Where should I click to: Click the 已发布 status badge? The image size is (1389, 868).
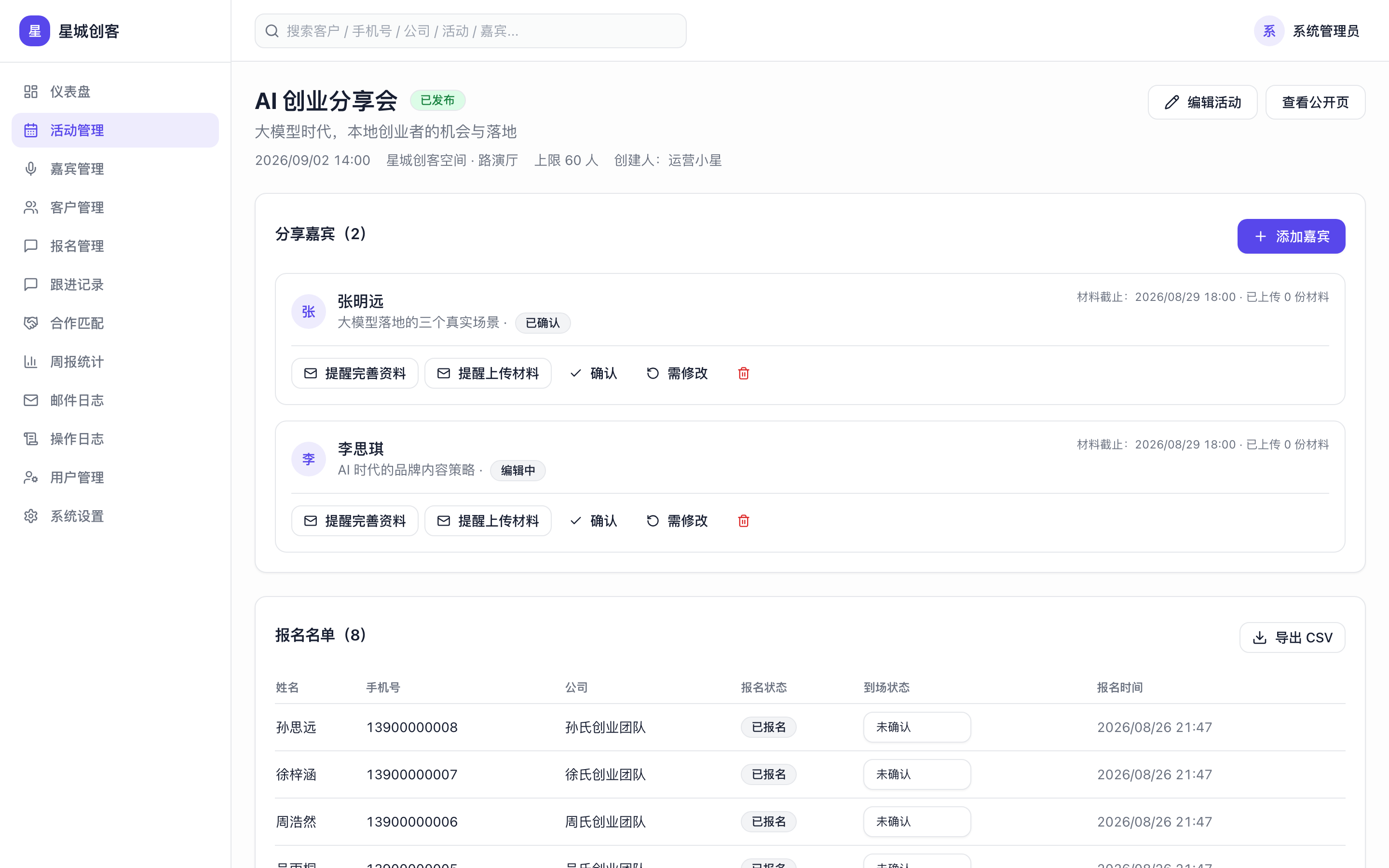point(437,100)
